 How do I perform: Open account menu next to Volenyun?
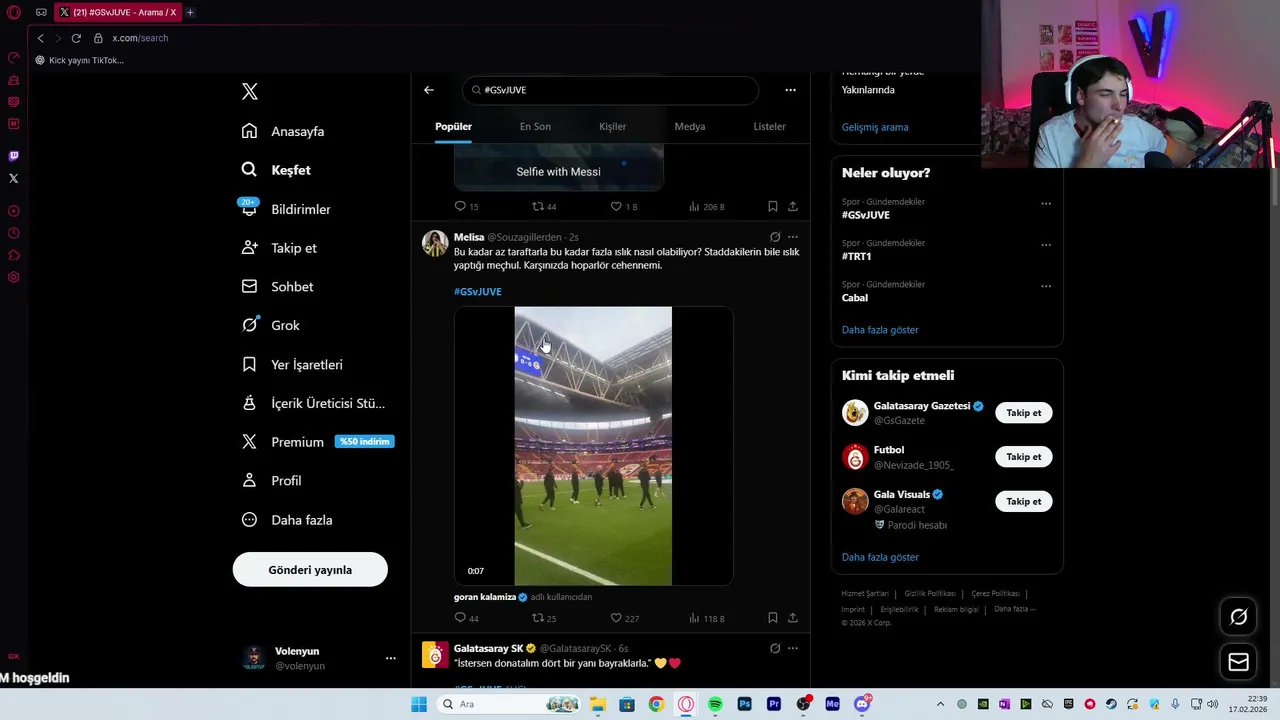(391, 658)
